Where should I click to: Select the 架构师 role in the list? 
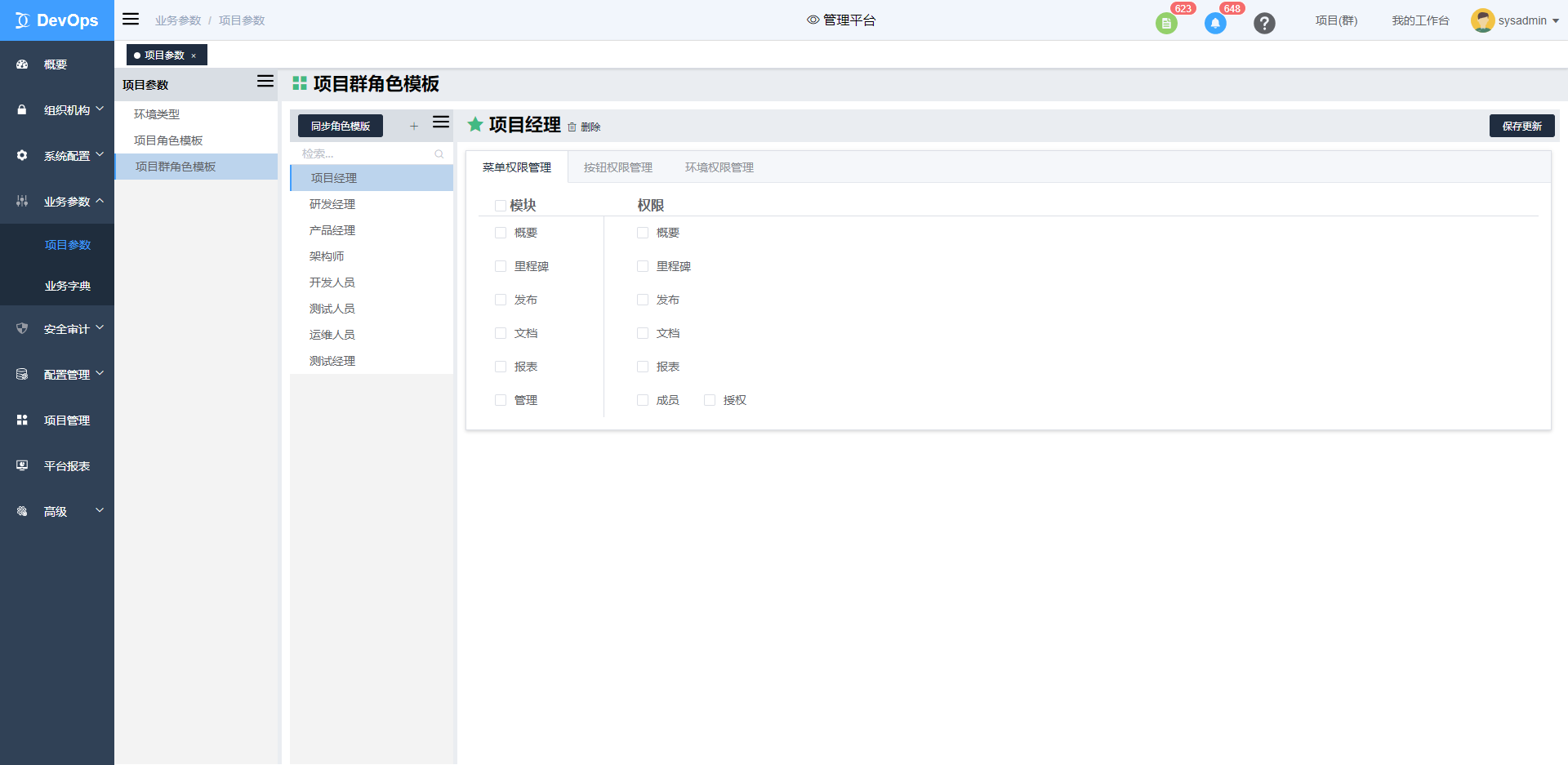coord(372,256)
